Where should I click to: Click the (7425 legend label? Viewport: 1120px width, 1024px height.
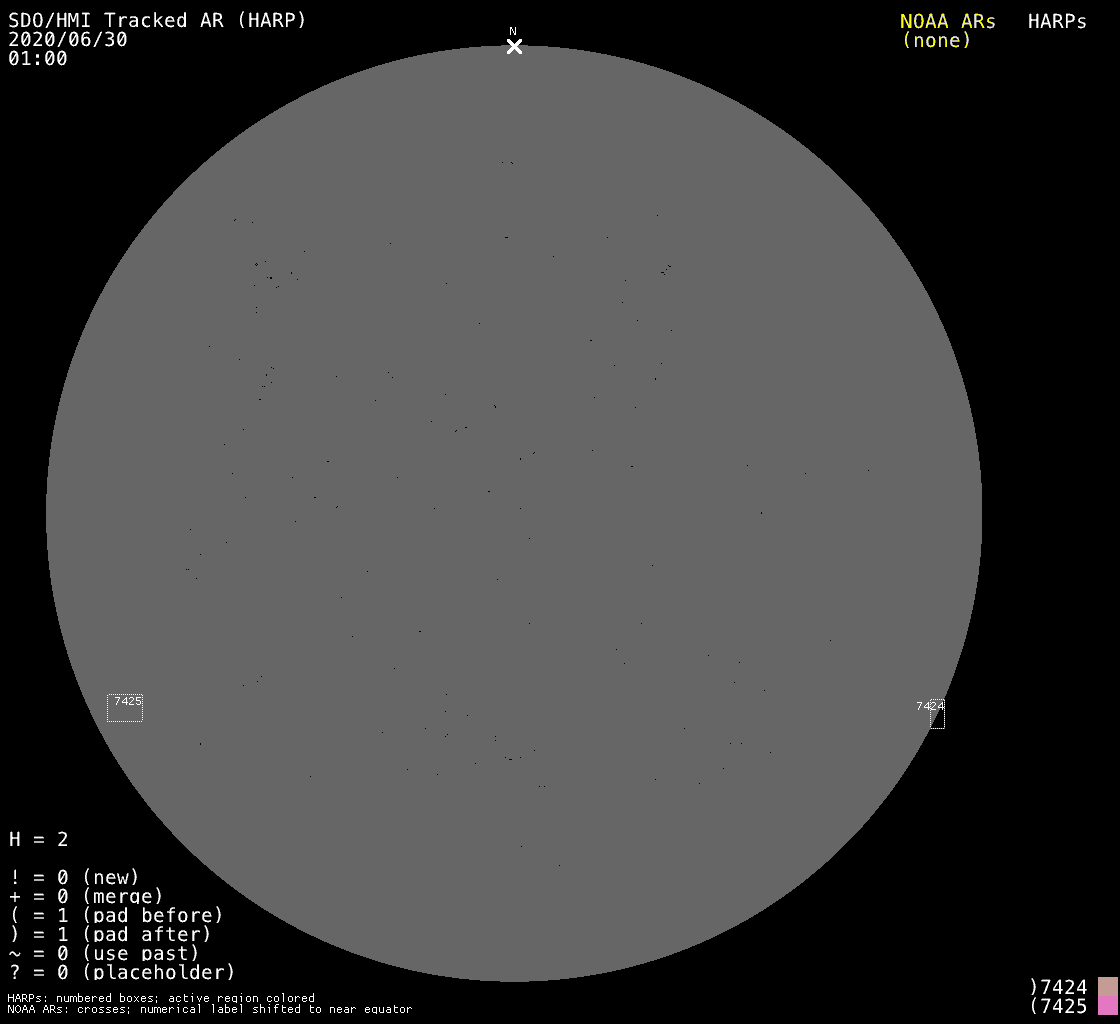coord(1058,1006)
